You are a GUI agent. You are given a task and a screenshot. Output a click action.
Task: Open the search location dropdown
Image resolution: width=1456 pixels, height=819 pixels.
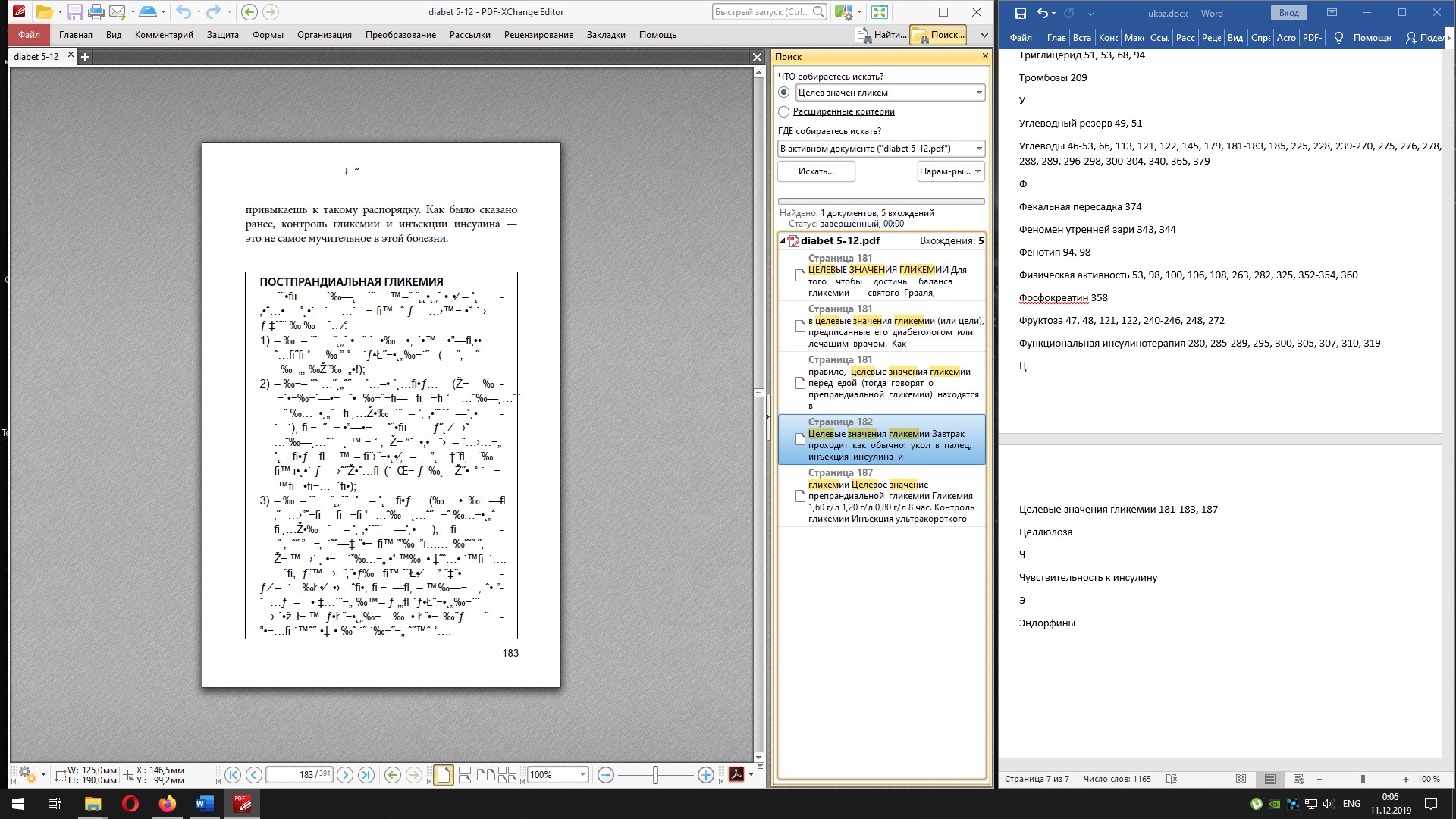tap(978, 149)
